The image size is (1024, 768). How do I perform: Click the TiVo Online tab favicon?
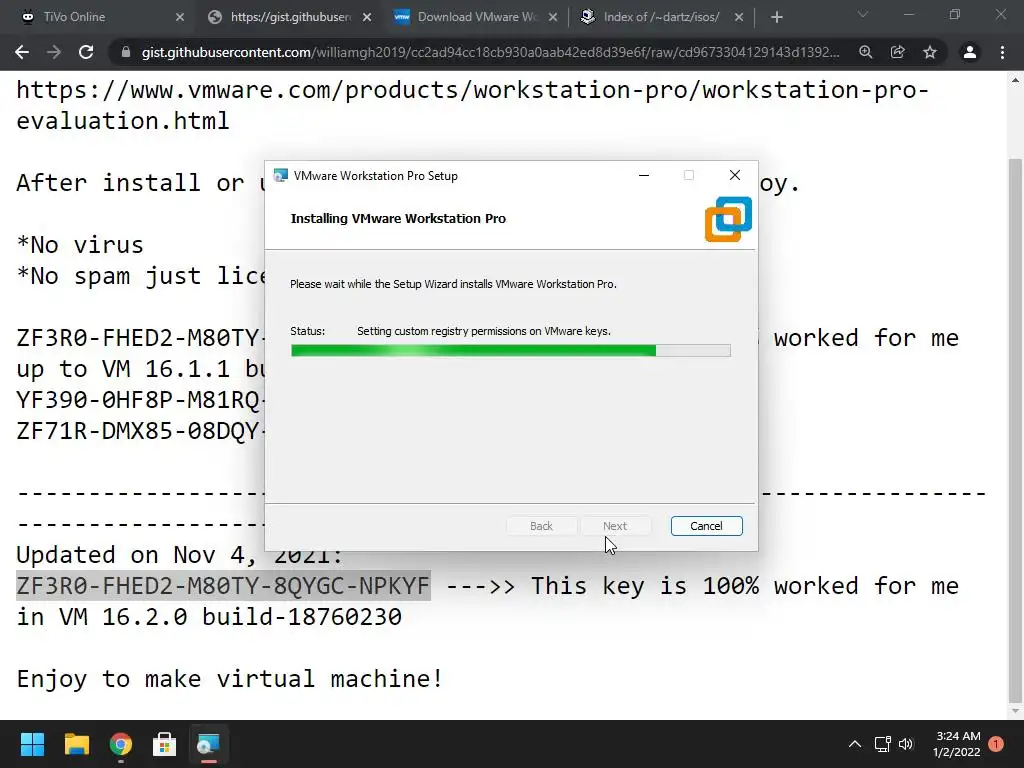click(27, 17)
